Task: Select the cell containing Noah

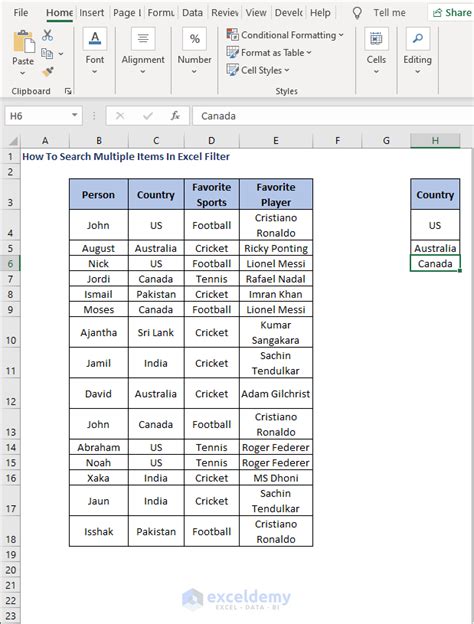Action: 99,462
